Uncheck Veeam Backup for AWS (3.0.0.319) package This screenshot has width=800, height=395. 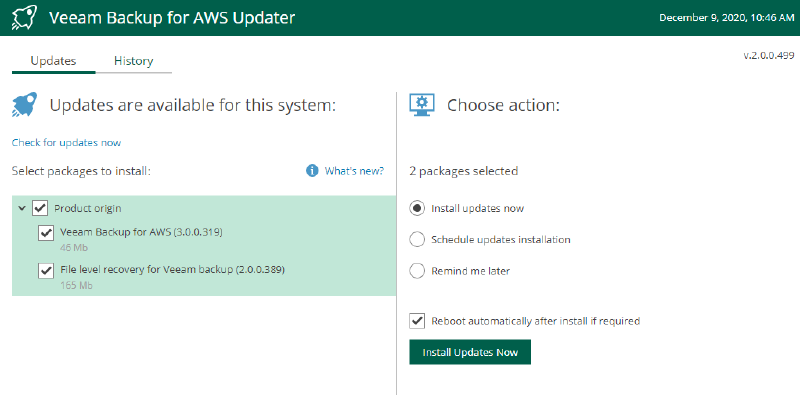(x=46, y=233)
